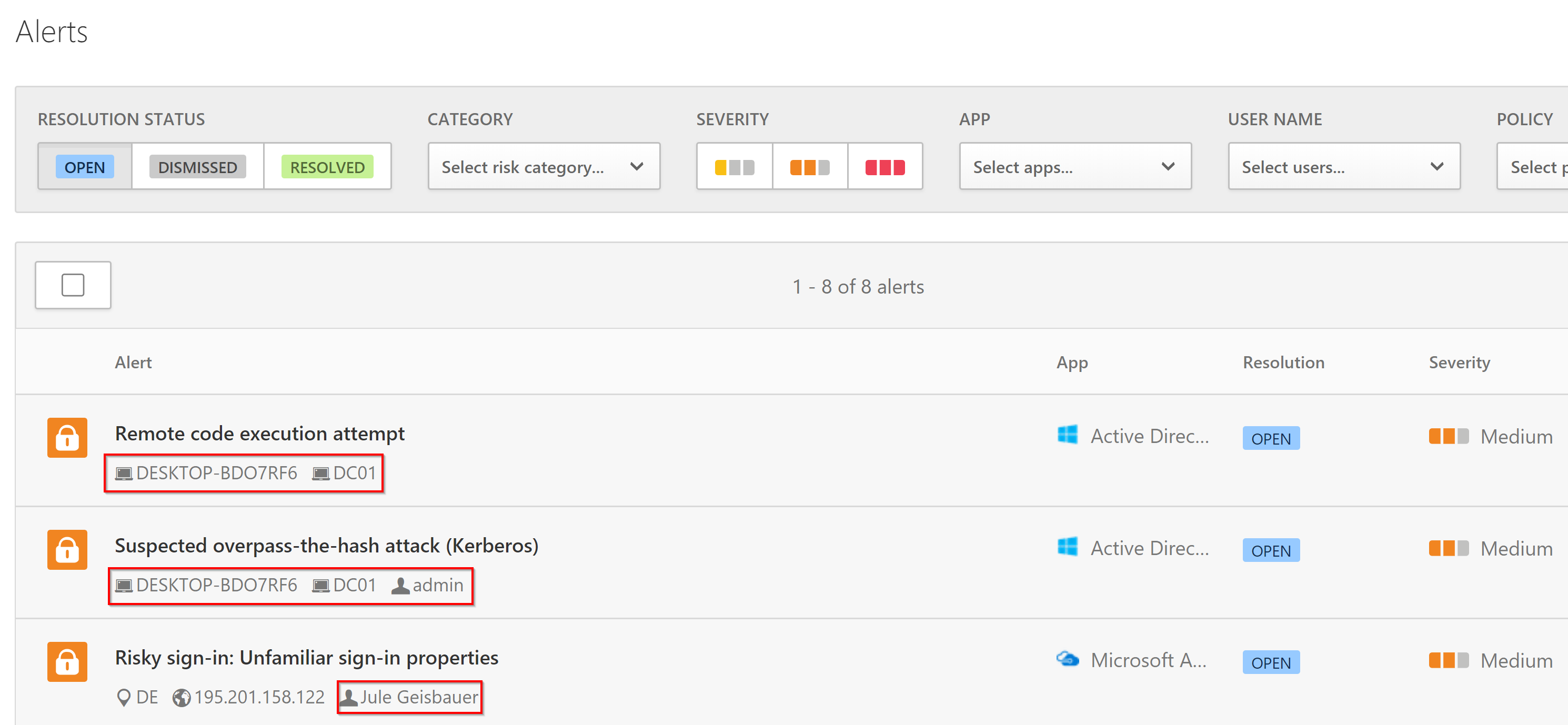Click orange lock icon for Remote code execution alert
Screen dimensions: 1568x725
(67, 437)
